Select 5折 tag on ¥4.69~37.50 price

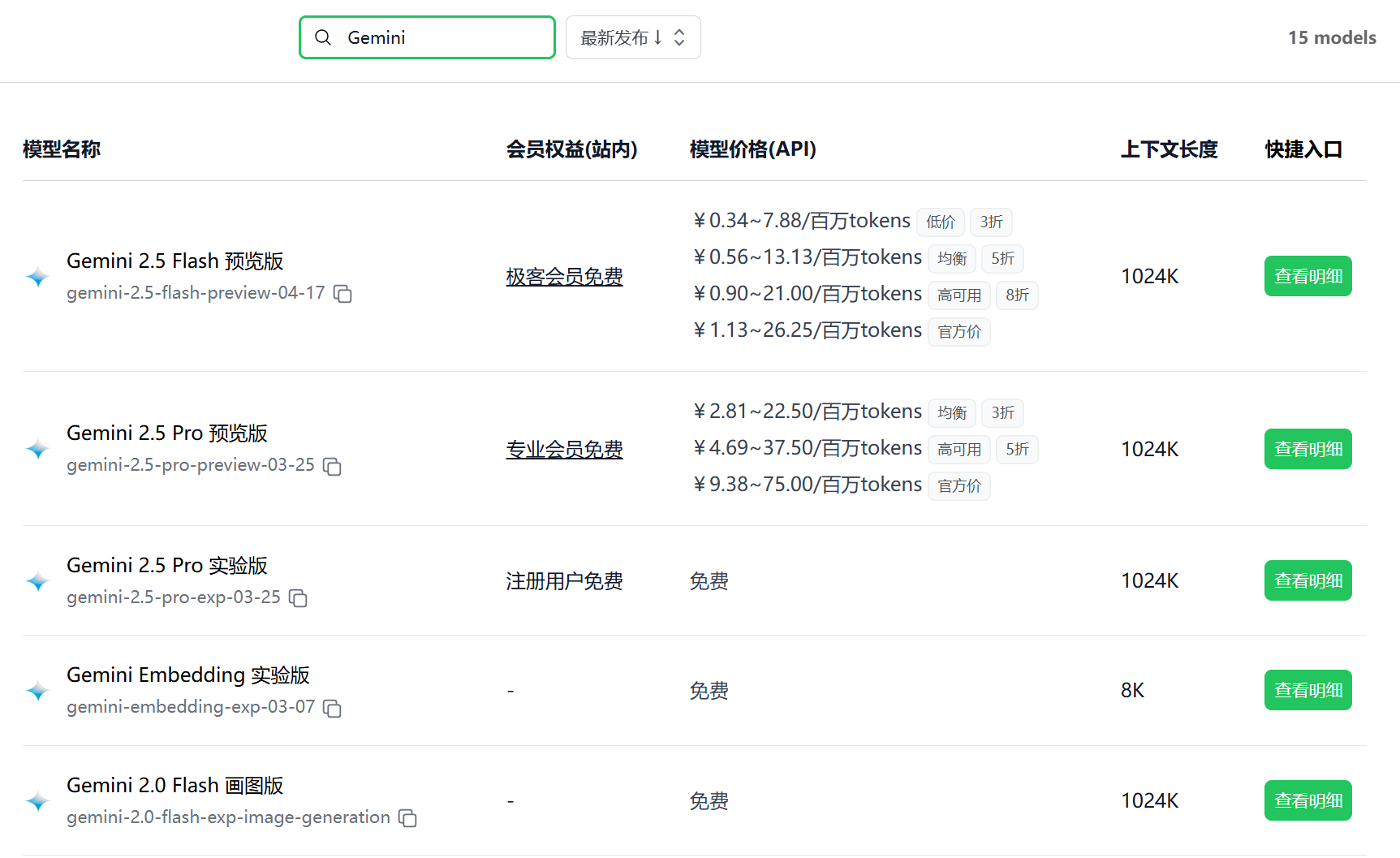tap(1017, 449)
